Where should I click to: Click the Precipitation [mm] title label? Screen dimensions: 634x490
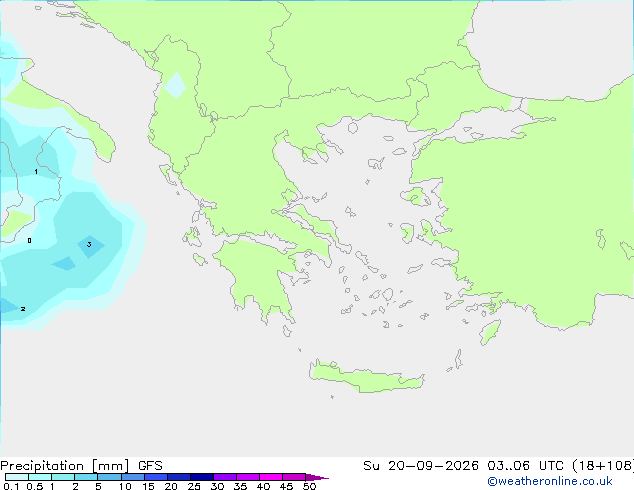pyautogui.click(x=65, y=466)
